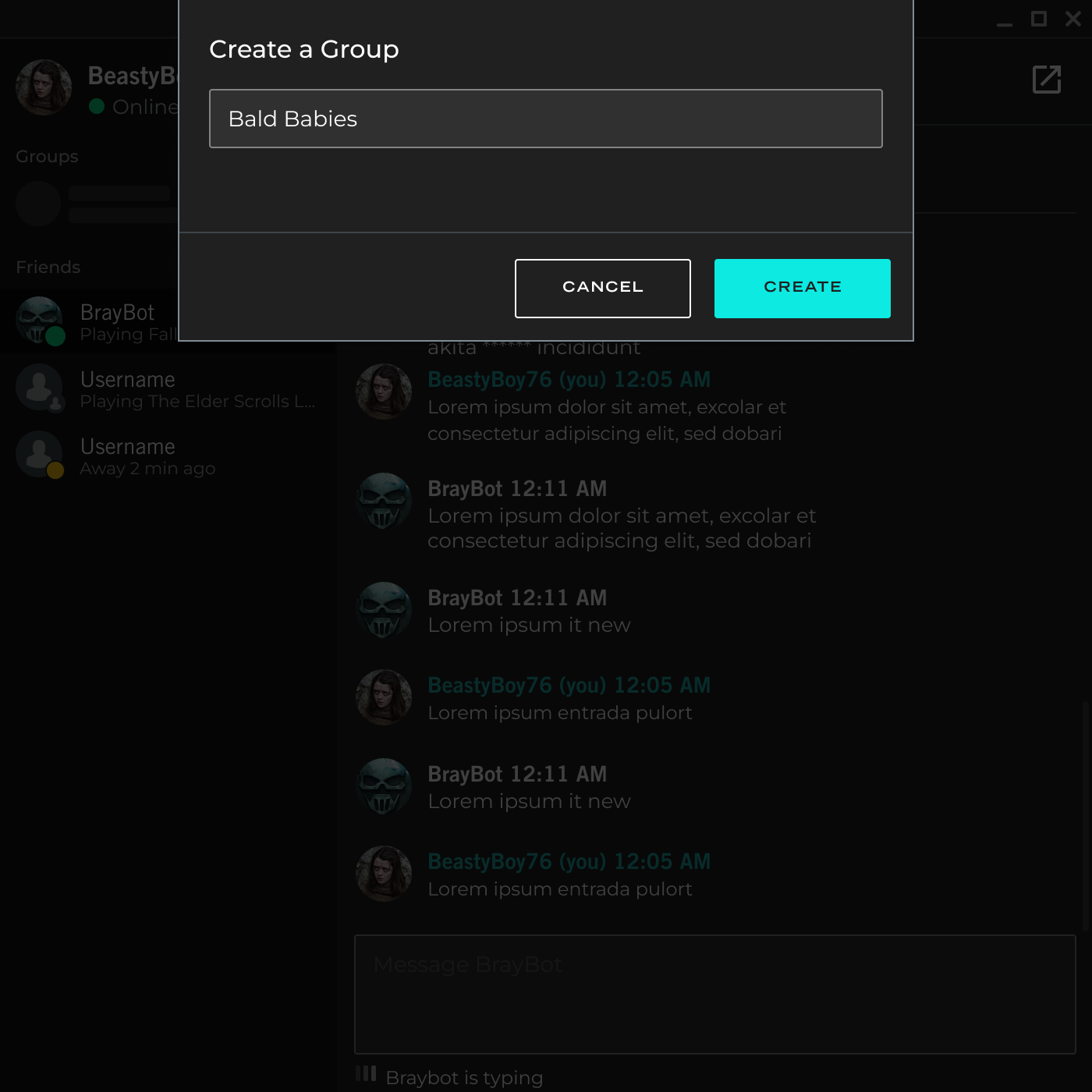The height and width of the screenshot is (1092, 1092).
Task: Open the pop-out chat window icon
Action: tap(1047, 80)
